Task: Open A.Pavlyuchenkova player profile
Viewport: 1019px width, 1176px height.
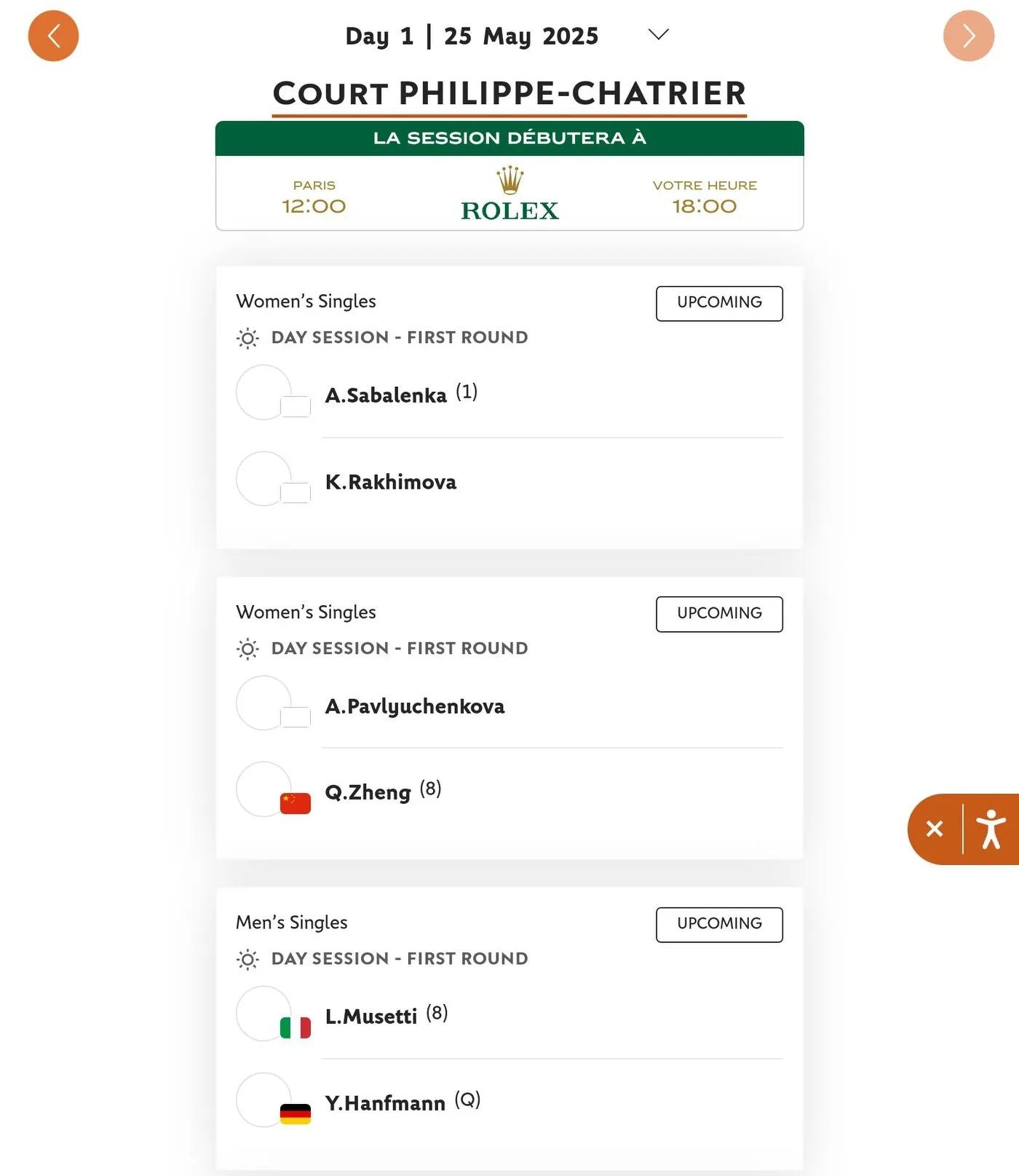Action: tap(415, 706)
